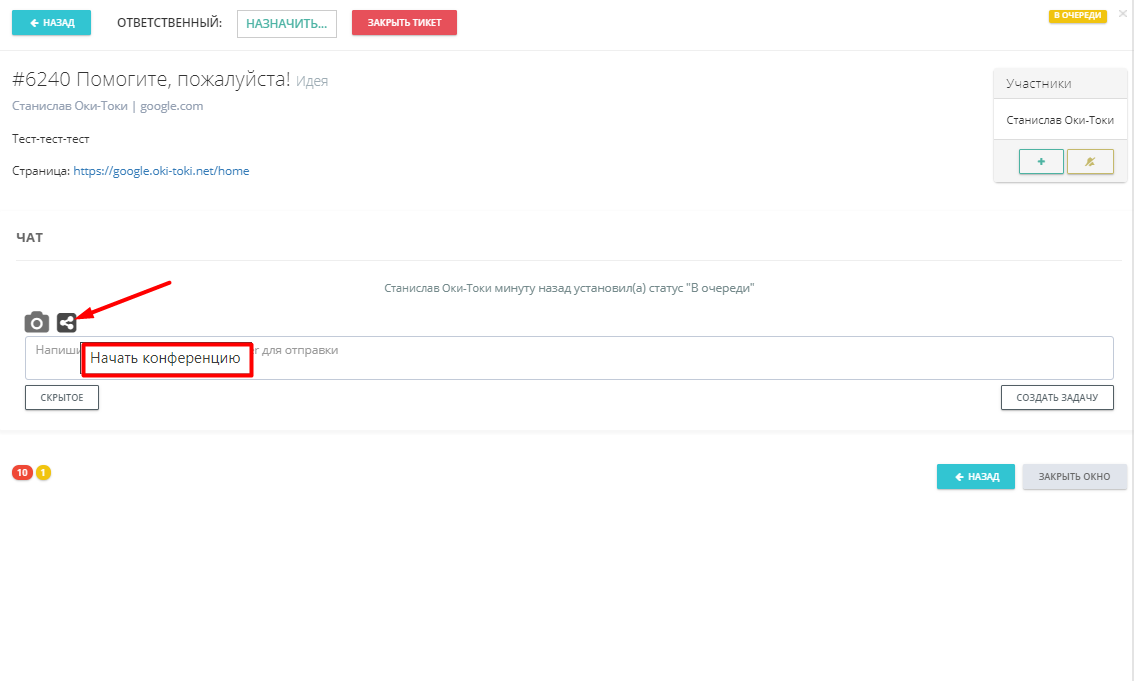
Task: Open the google.oki-toki.net/home page link
Action: click(161, 171)
